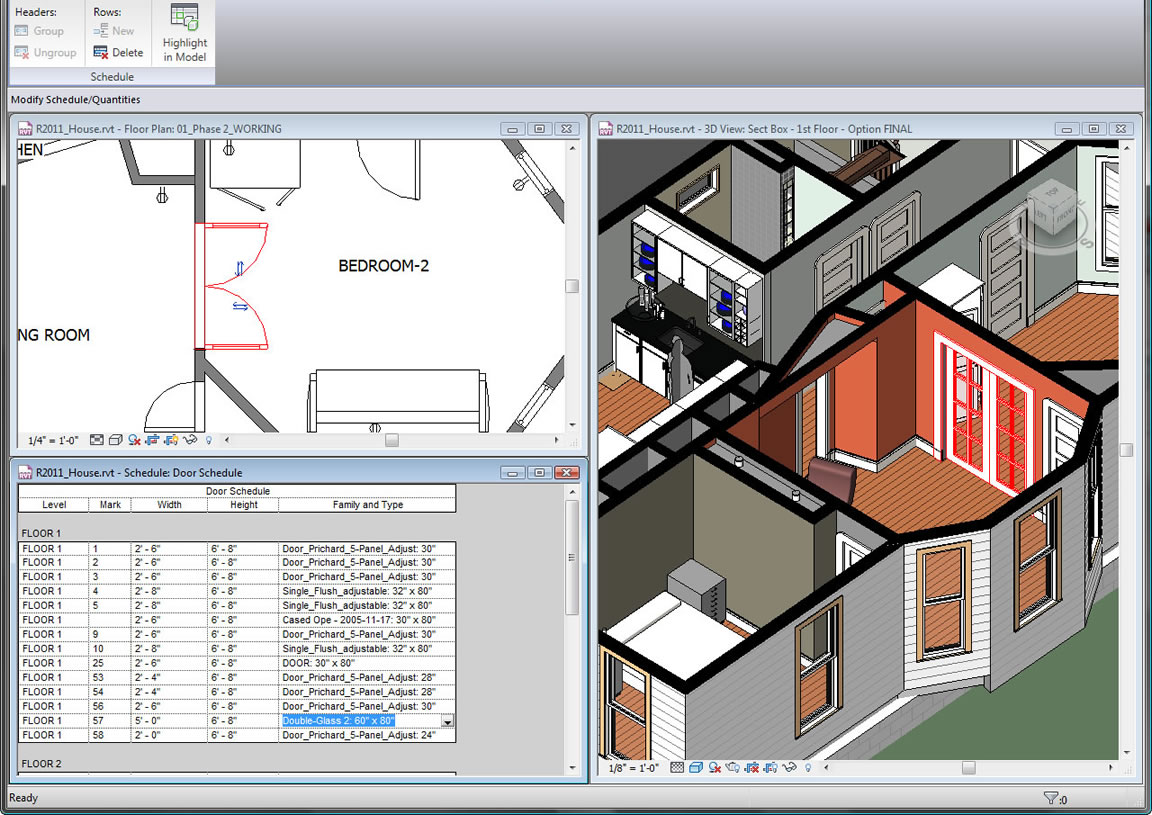
Task: Maximize the Door Schedule window
Action: pyautogui.click(x=539, y=473)
